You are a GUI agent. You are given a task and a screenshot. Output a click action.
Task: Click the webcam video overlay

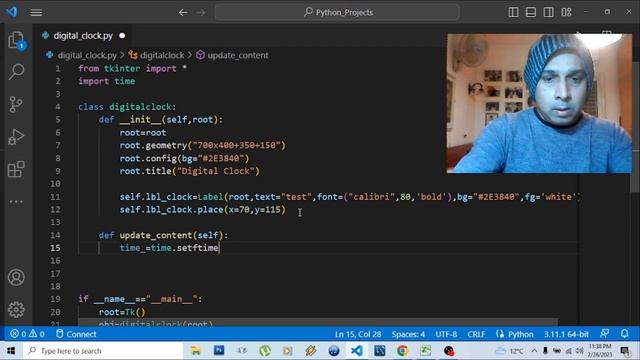click(x=539, y=103)
